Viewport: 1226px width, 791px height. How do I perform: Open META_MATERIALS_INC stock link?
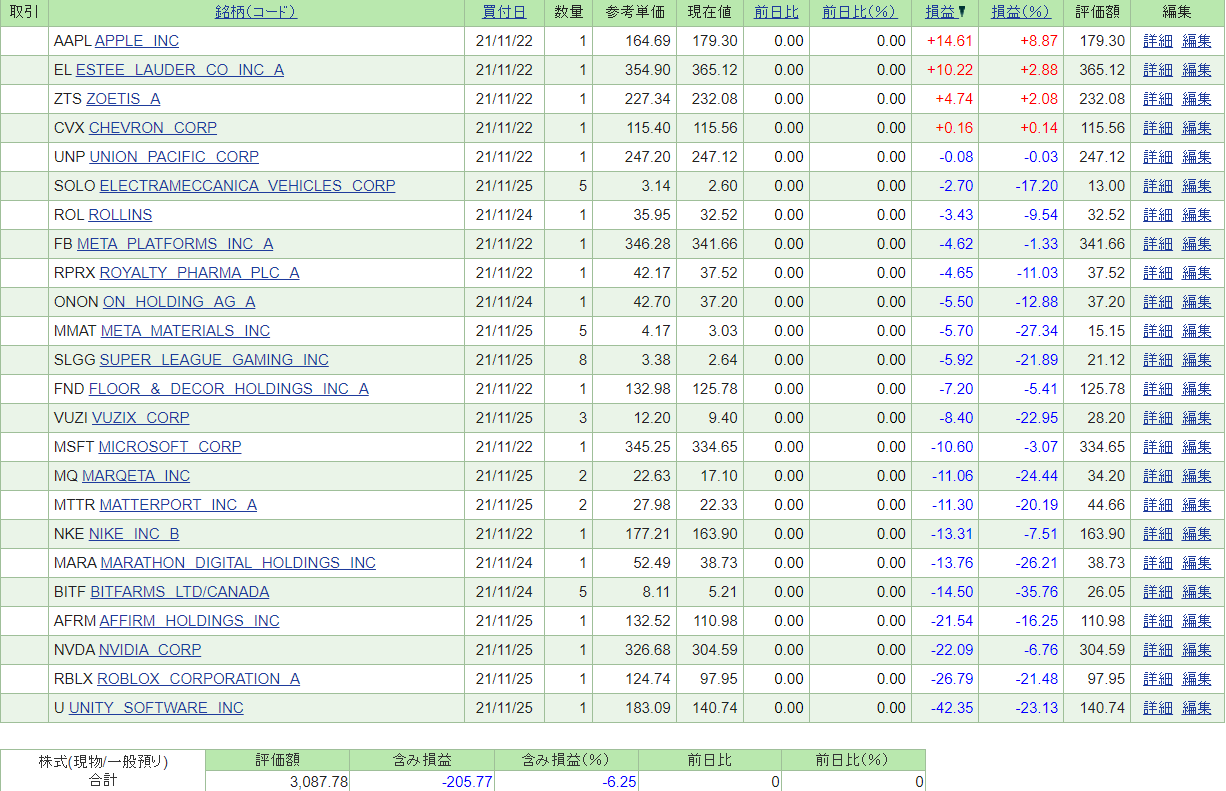pos(185,331)
